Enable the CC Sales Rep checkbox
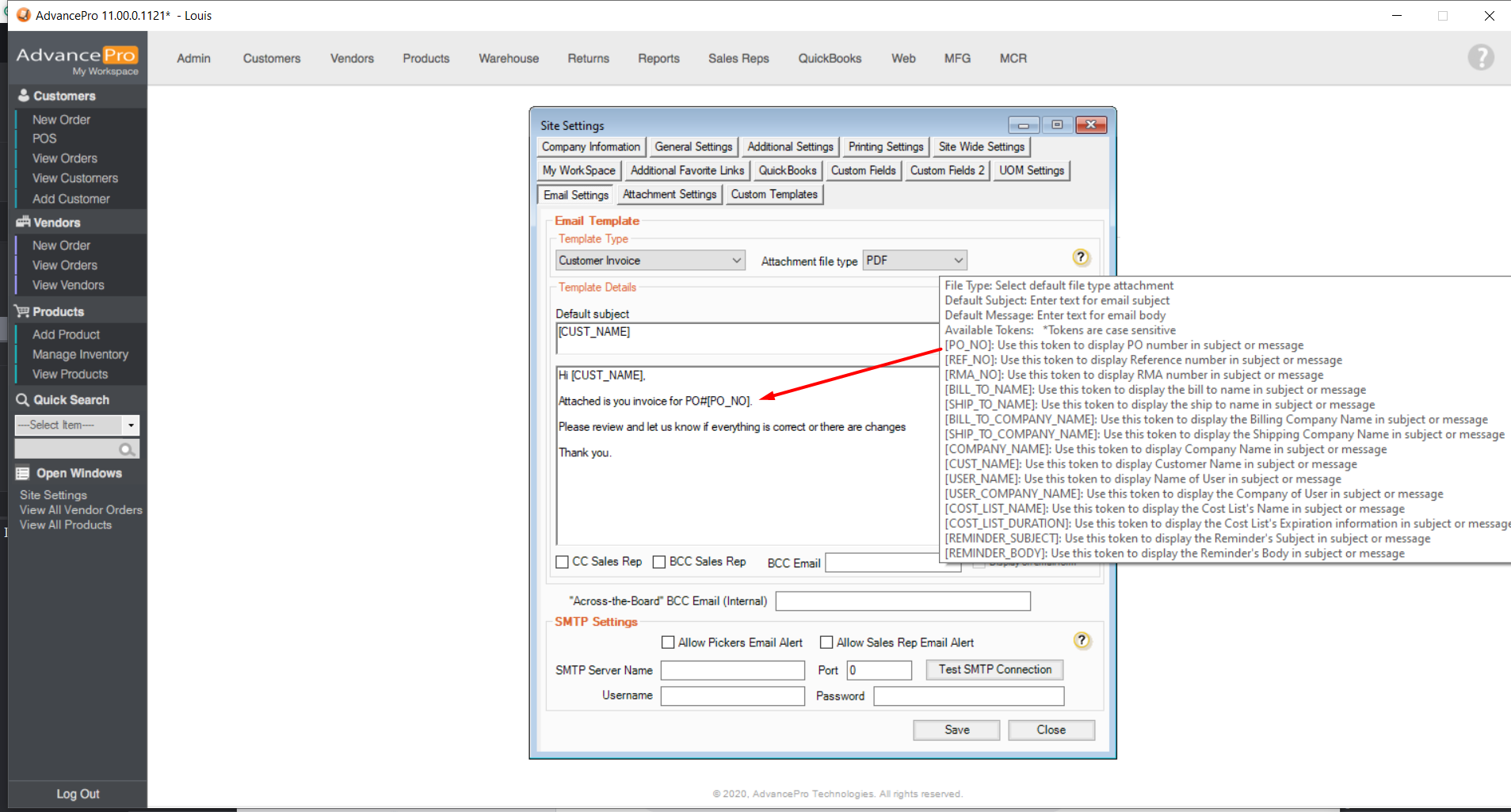Image resolution: width=1511 pixels, height=812 pixels. (x=563, y=562)
